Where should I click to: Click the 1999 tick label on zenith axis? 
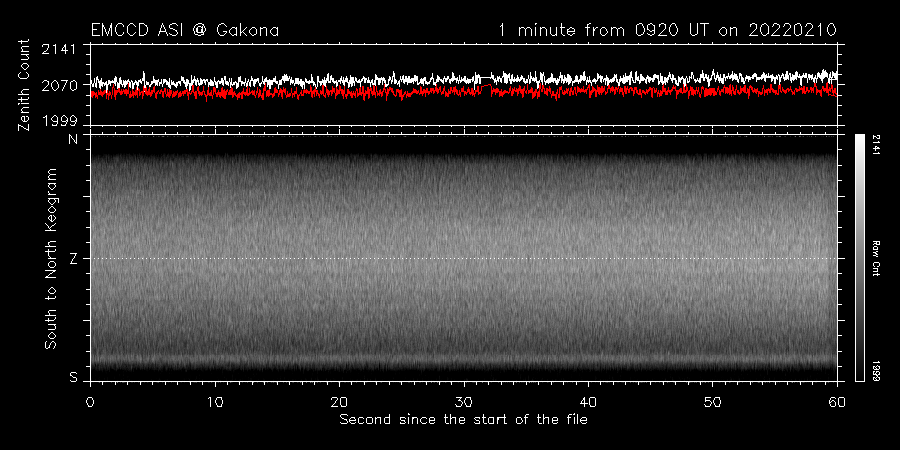(59, 121)
